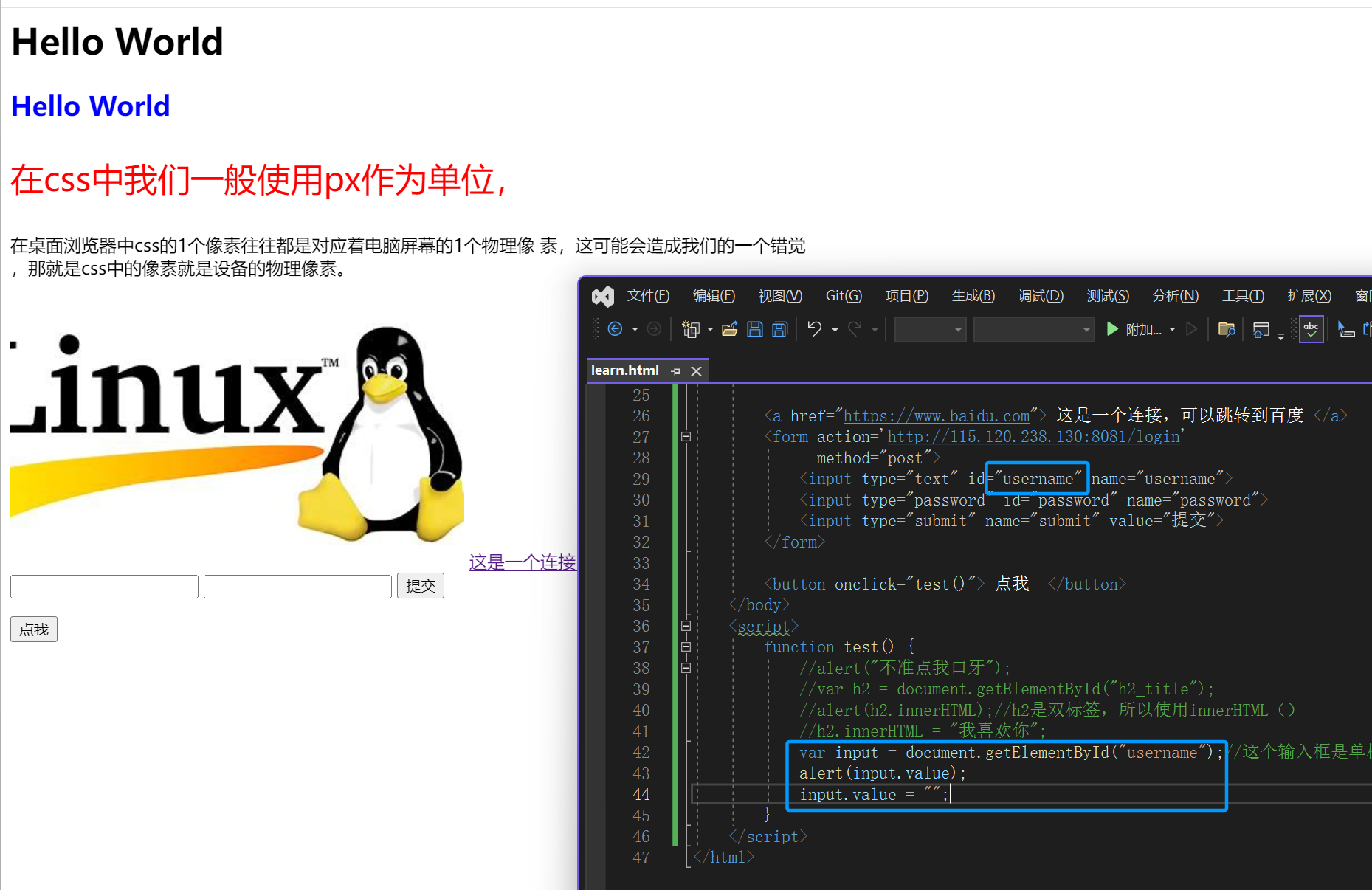This screenshot has width=1372, height=890.
Task: Click the blue Hello World heading
Action: pos(91,106)
